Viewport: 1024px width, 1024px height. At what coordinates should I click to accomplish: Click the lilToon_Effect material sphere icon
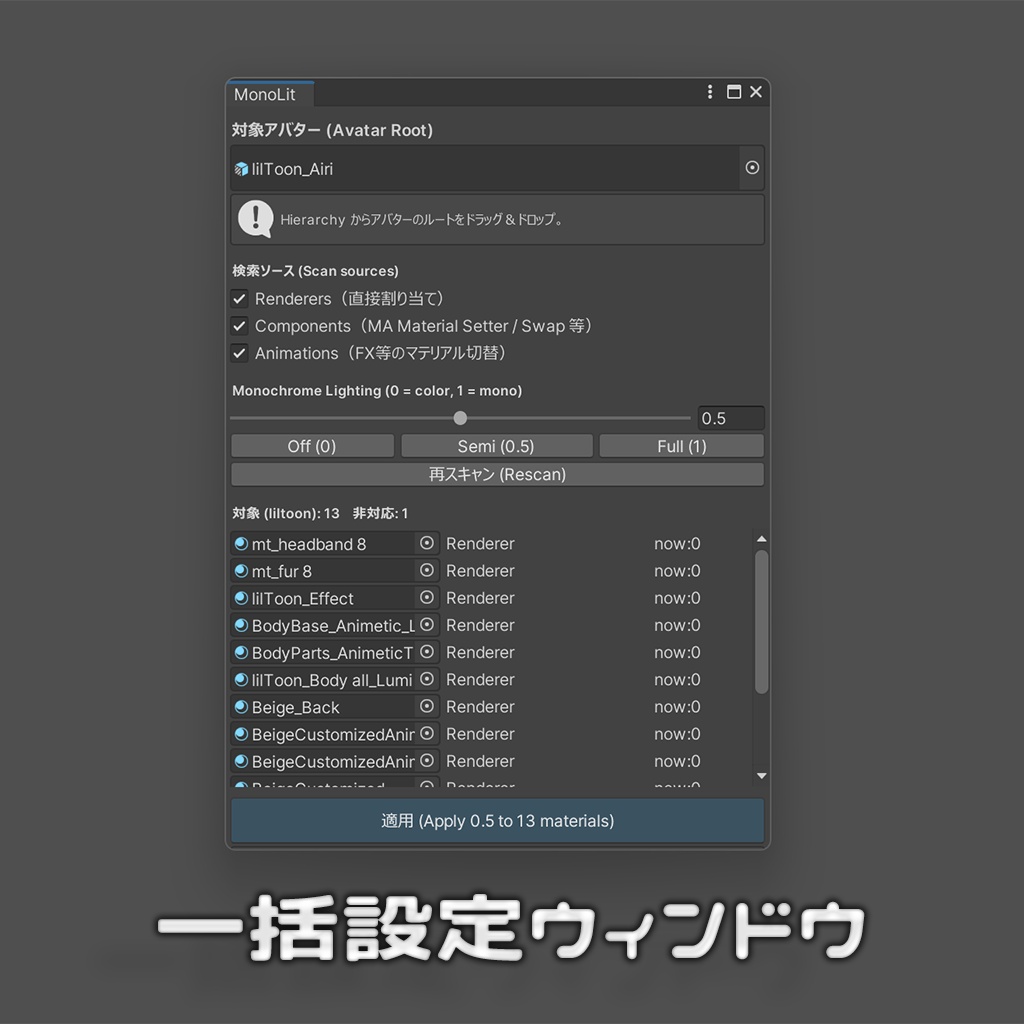(x=241, y=598)
